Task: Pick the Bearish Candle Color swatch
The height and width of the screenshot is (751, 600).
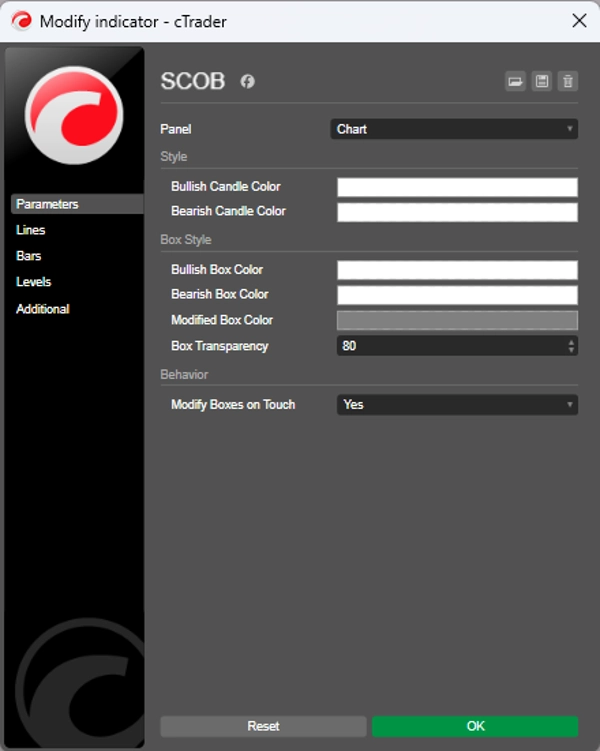Action: click(x=457, y=212)
